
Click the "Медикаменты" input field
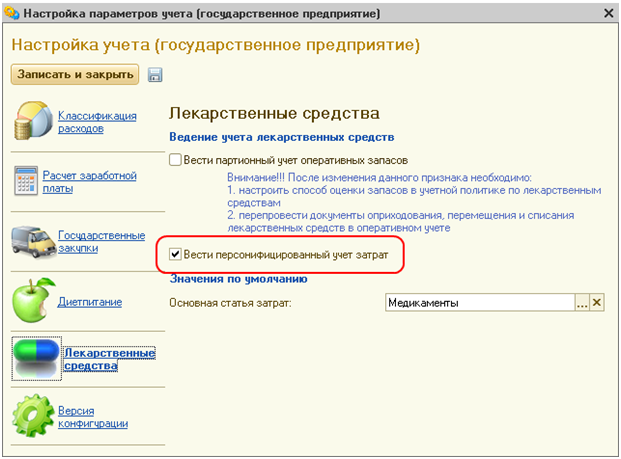click(478, 303)
